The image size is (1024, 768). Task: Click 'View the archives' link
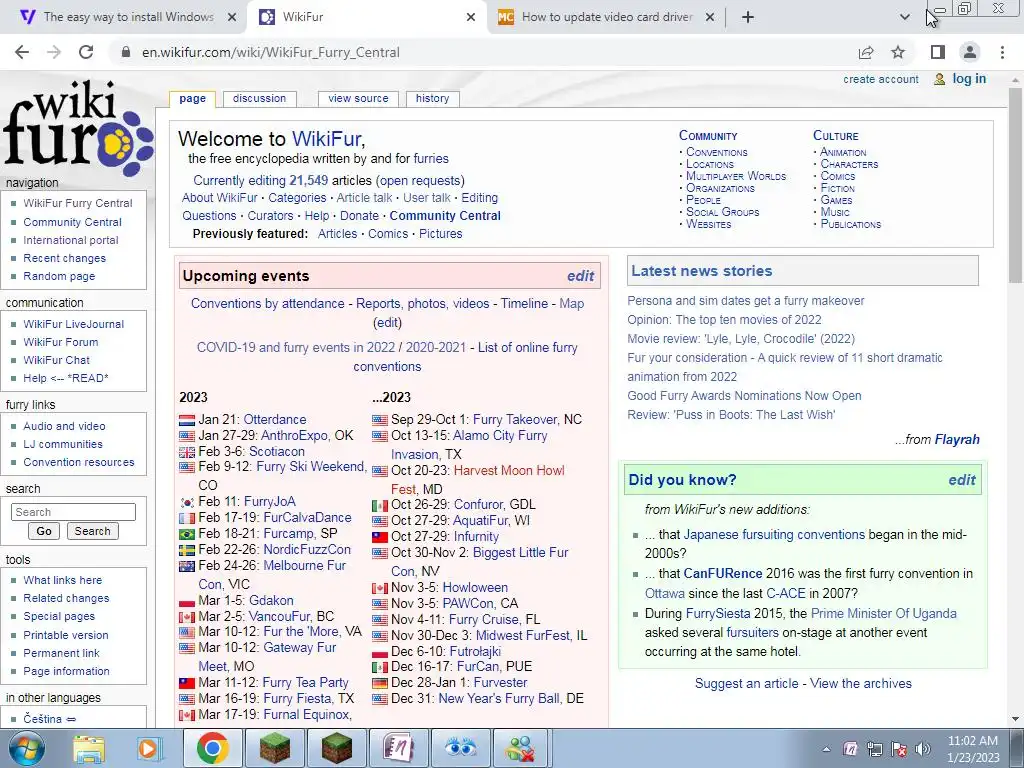[x=861, y=684]
